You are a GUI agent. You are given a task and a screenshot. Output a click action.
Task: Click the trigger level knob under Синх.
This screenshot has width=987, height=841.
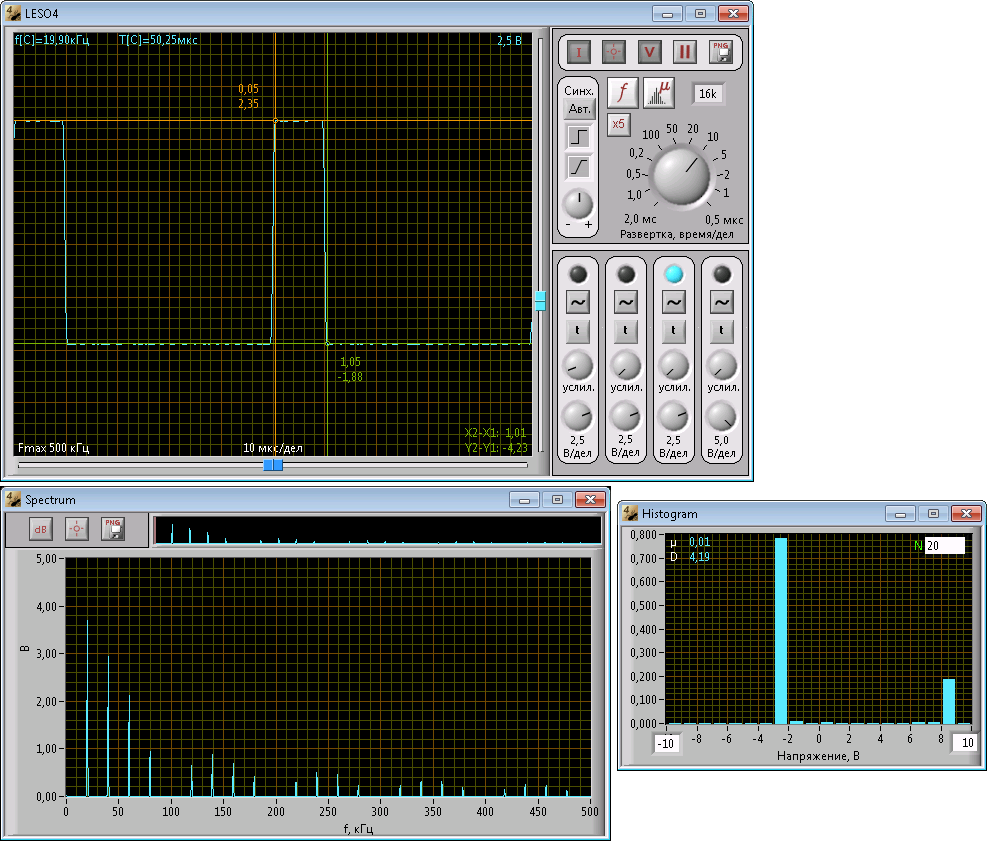tap(578, 203)
